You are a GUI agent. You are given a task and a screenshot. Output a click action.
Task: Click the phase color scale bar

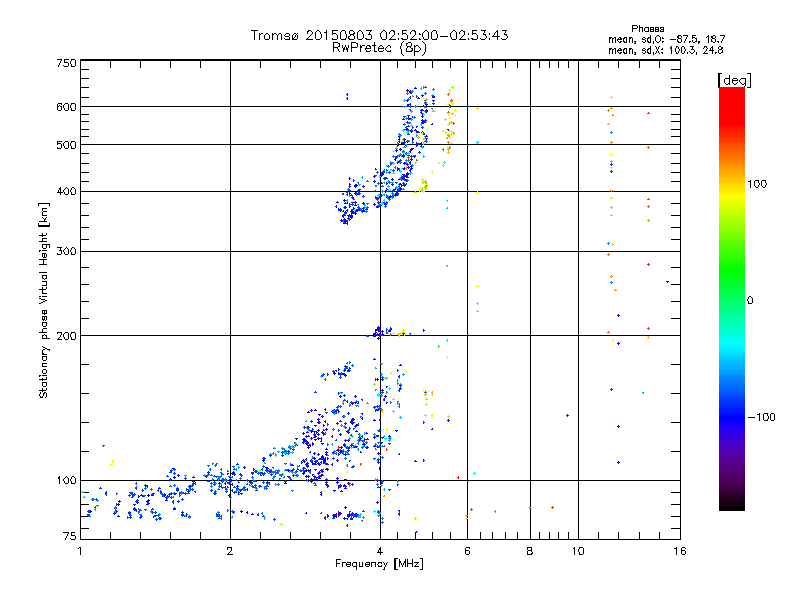(x=732, y=298)
